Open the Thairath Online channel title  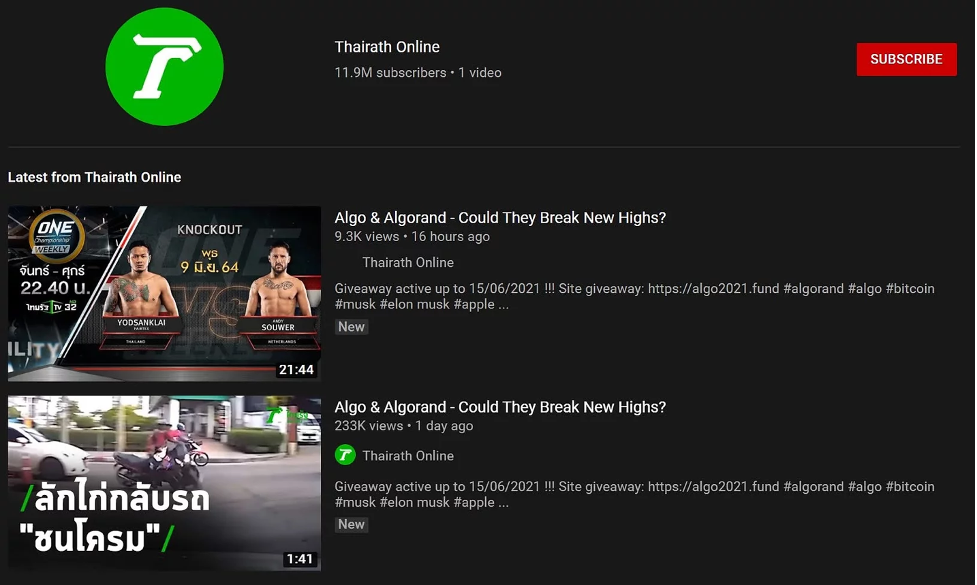click(387, 47)
